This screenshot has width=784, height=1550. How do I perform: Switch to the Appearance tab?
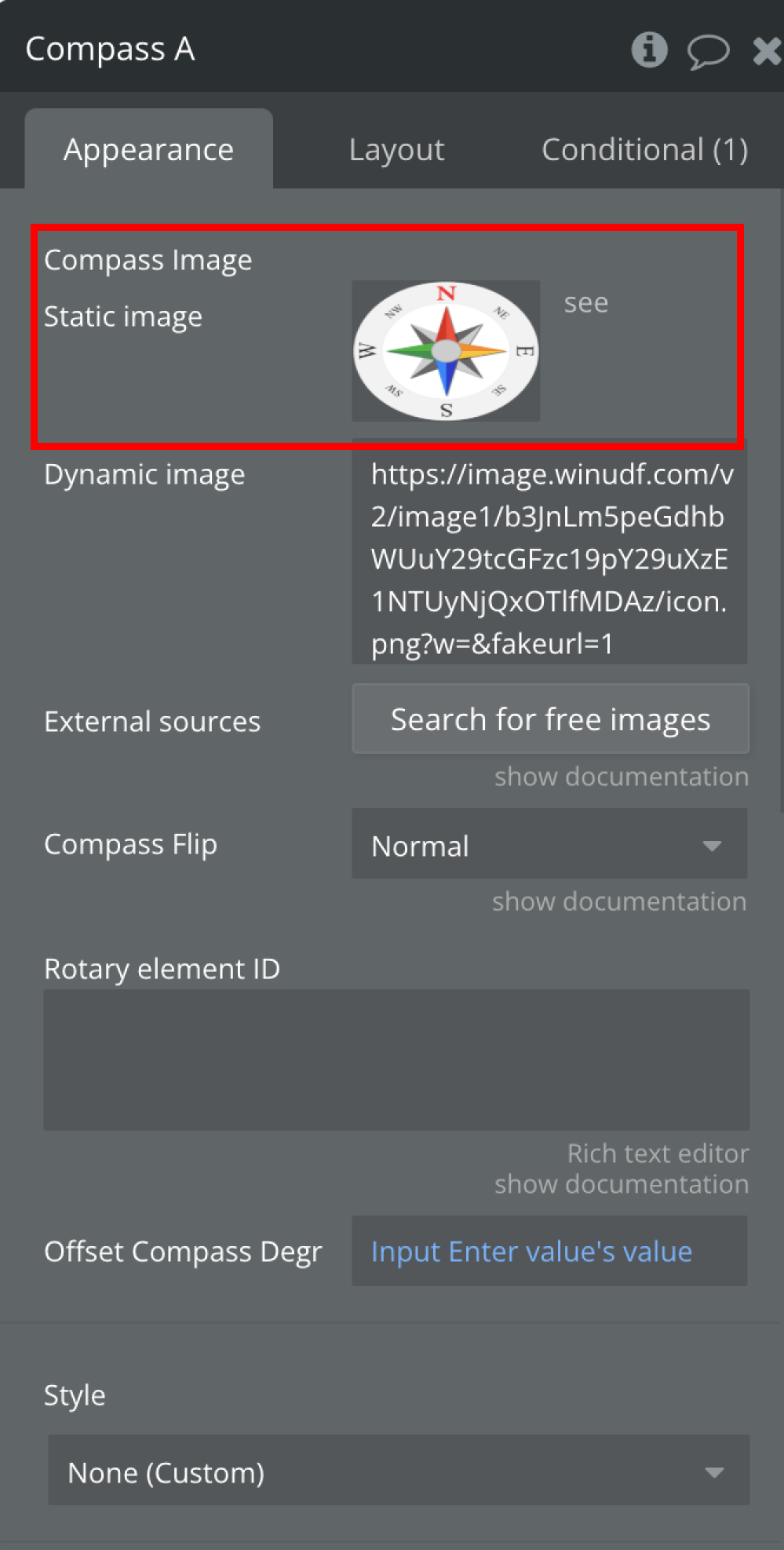pos(148,149)
